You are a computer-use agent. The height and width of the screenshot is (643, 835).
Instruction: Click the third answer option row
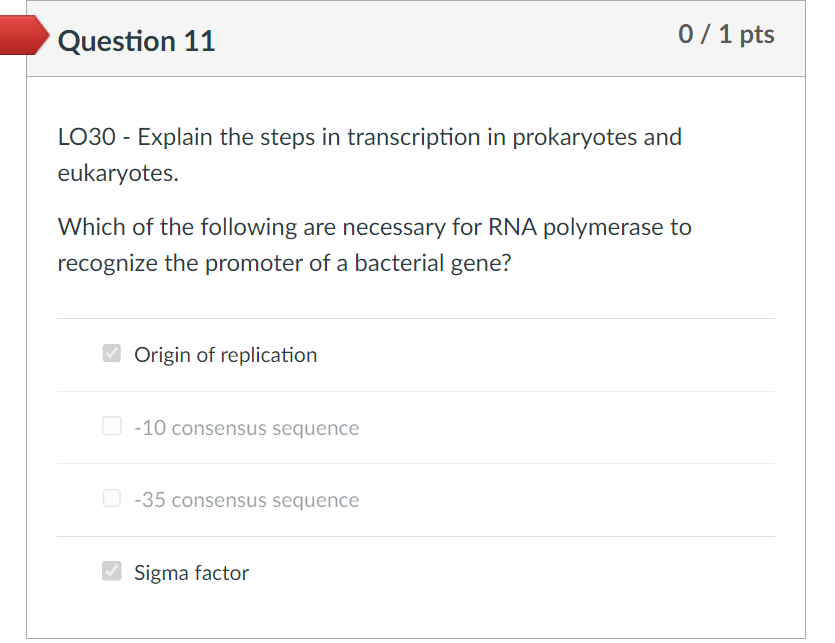tap(415, 499)
